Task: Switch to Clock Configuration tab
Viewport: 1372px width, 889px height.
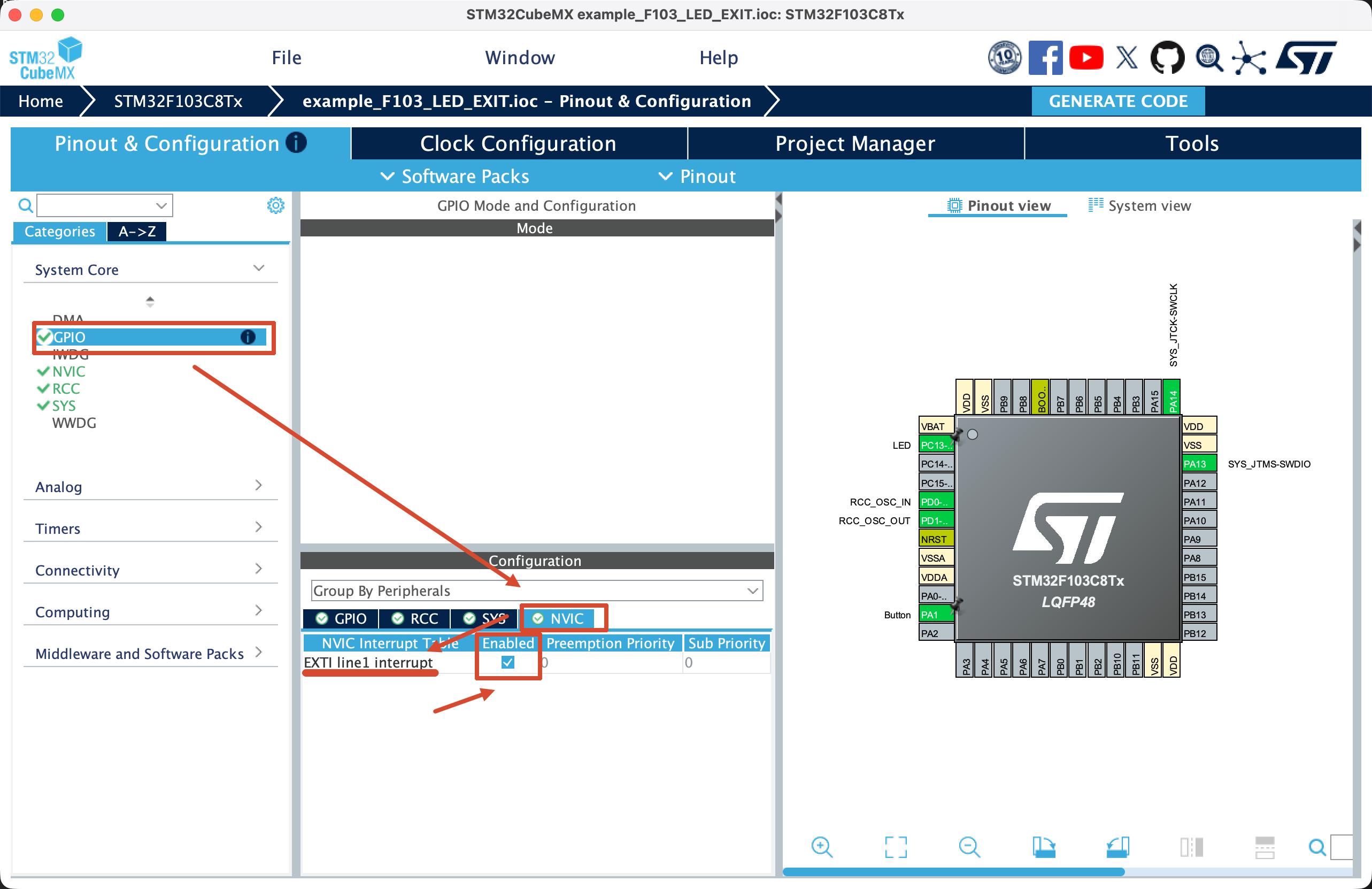Action: coord(518,143)
